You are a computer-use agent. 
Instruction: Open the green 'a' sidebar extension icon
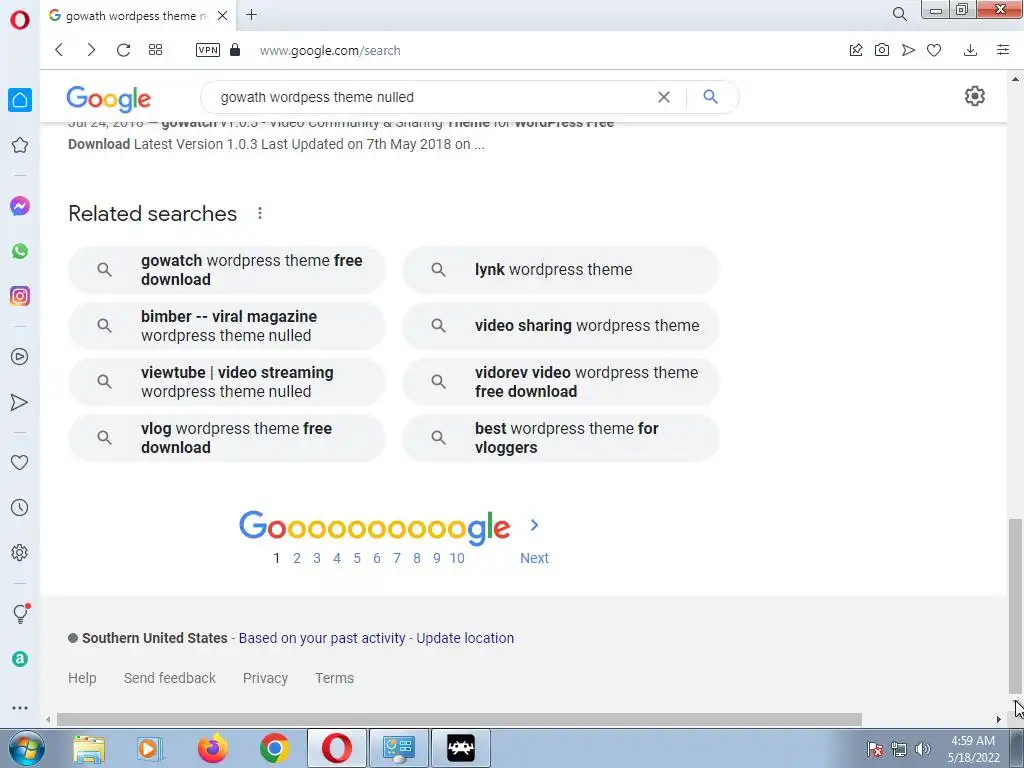(x=20, y=659)
